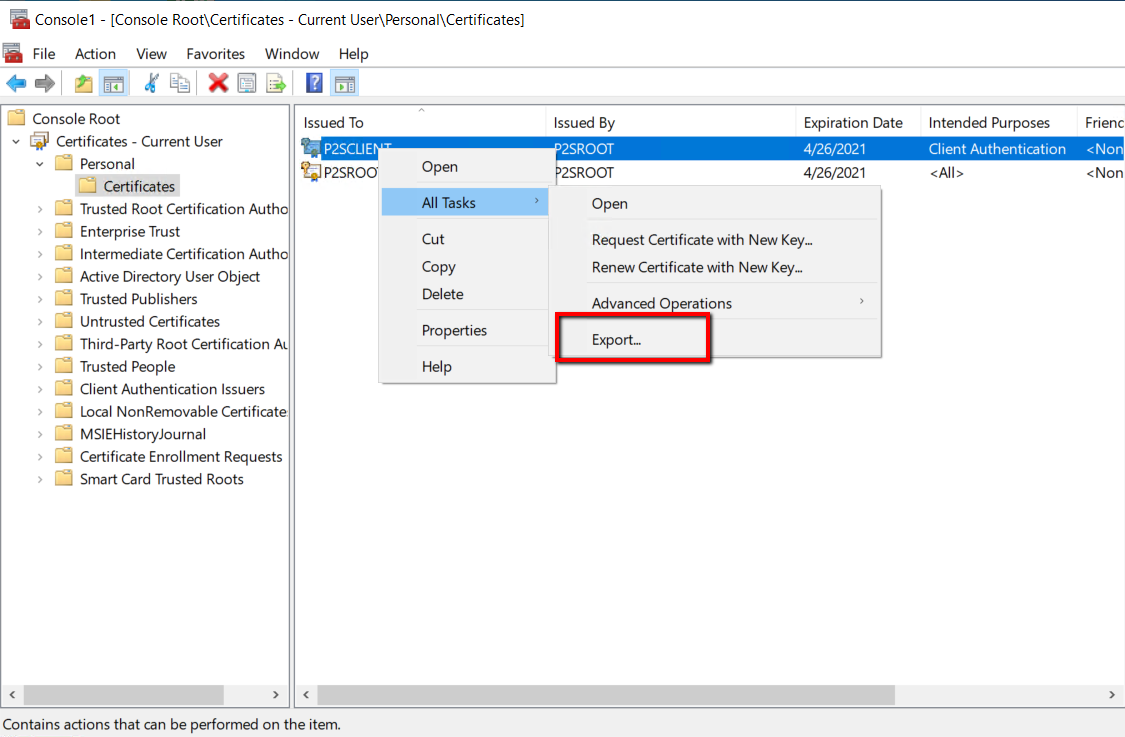
Task: Expand the Intermediate Certification Authorities node
Action: [40, 254]
